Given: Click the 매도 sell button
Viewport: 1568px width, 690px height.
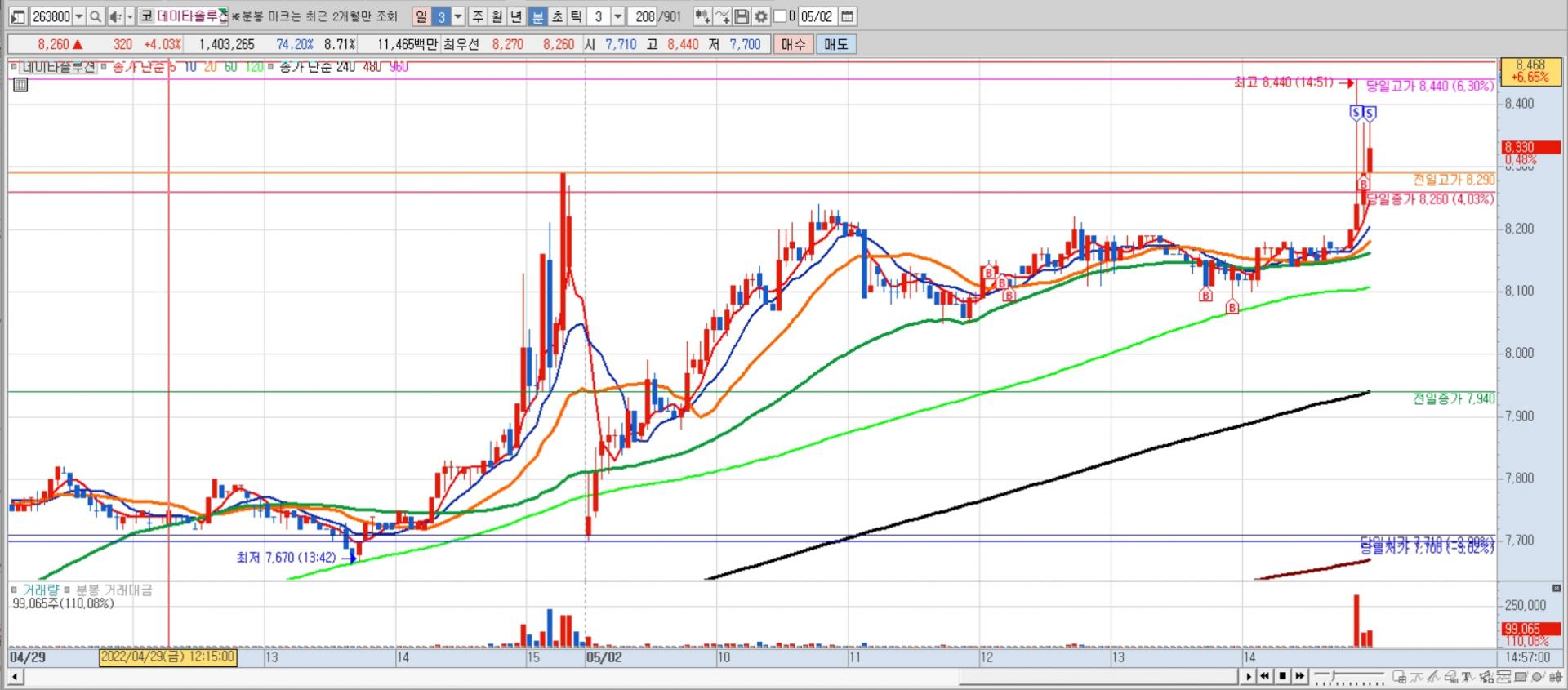Looking at the screenshot, I should (x=835, y=44).
